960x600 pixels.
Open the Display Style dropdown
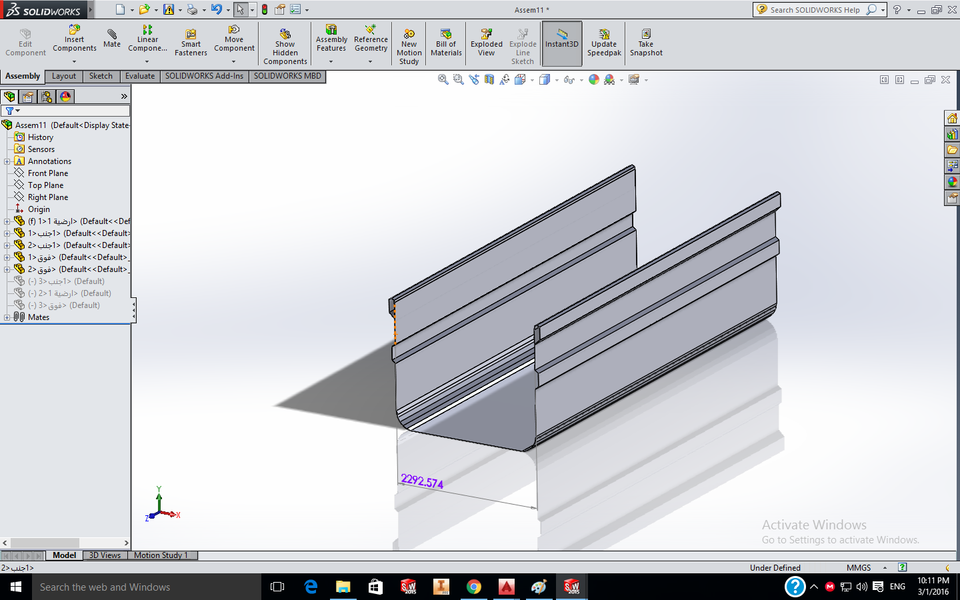[x=556, y=79]
